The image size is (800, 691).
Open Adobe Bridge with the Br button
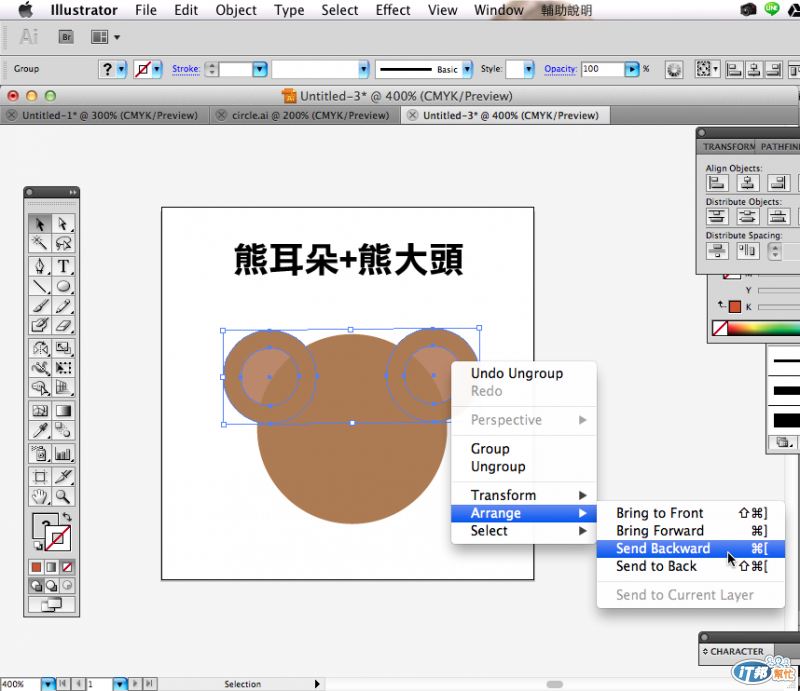tap(68, 37)
